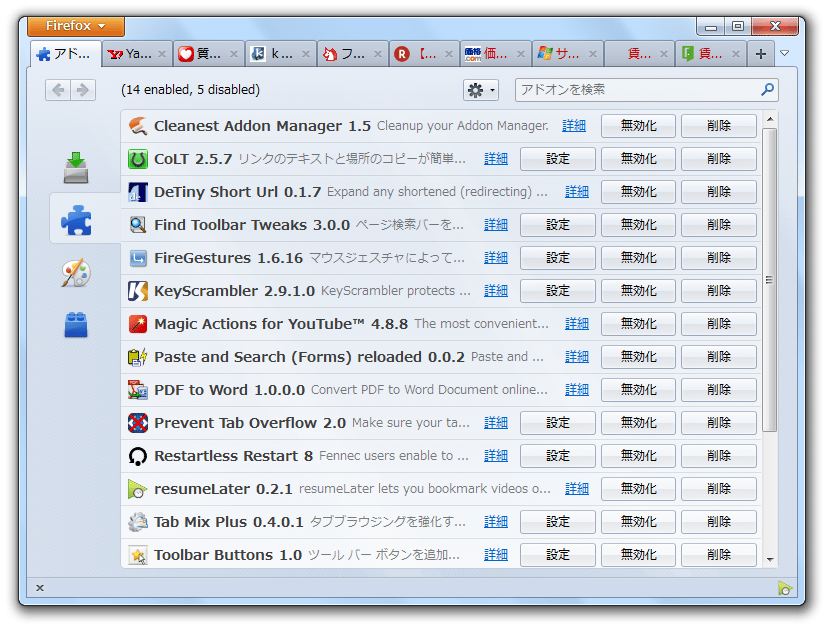The height and width of the screenshot is (626, 827).
Task: Switch to the tab with the red R icon
Action: pyautogui.click(x=424, y=54)
